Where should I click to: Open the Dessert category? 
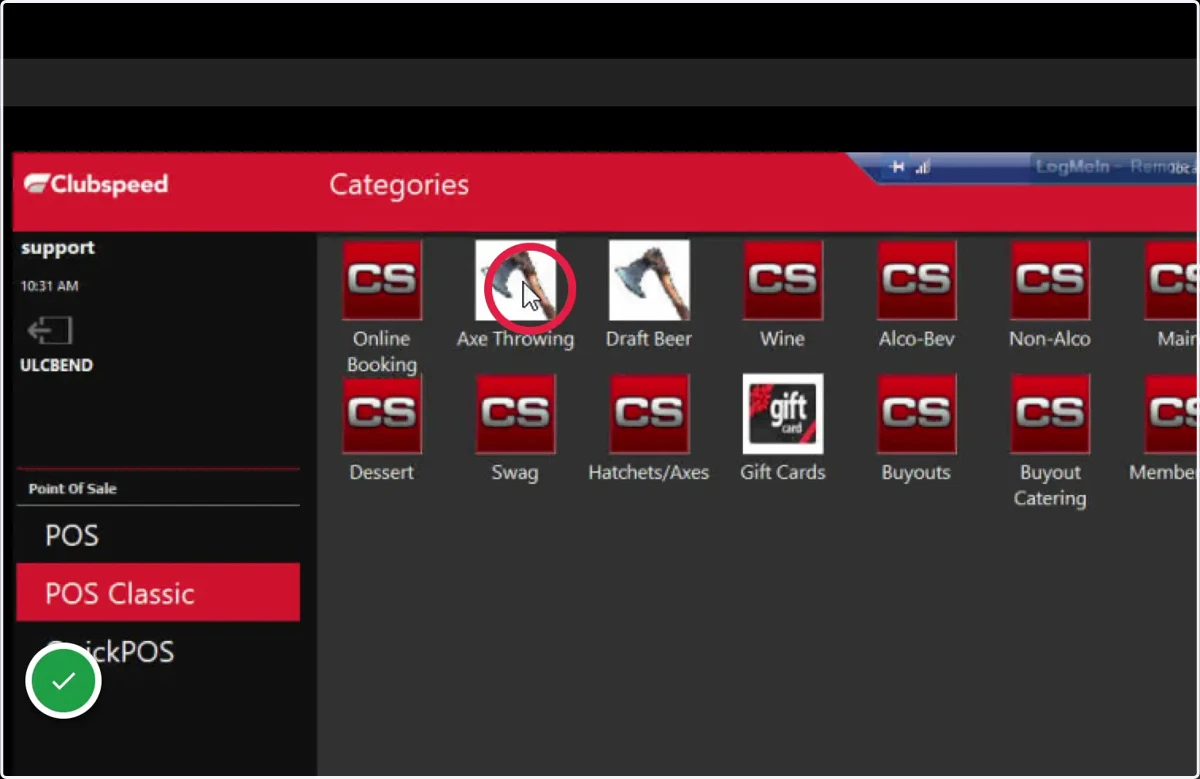[381, 414]
